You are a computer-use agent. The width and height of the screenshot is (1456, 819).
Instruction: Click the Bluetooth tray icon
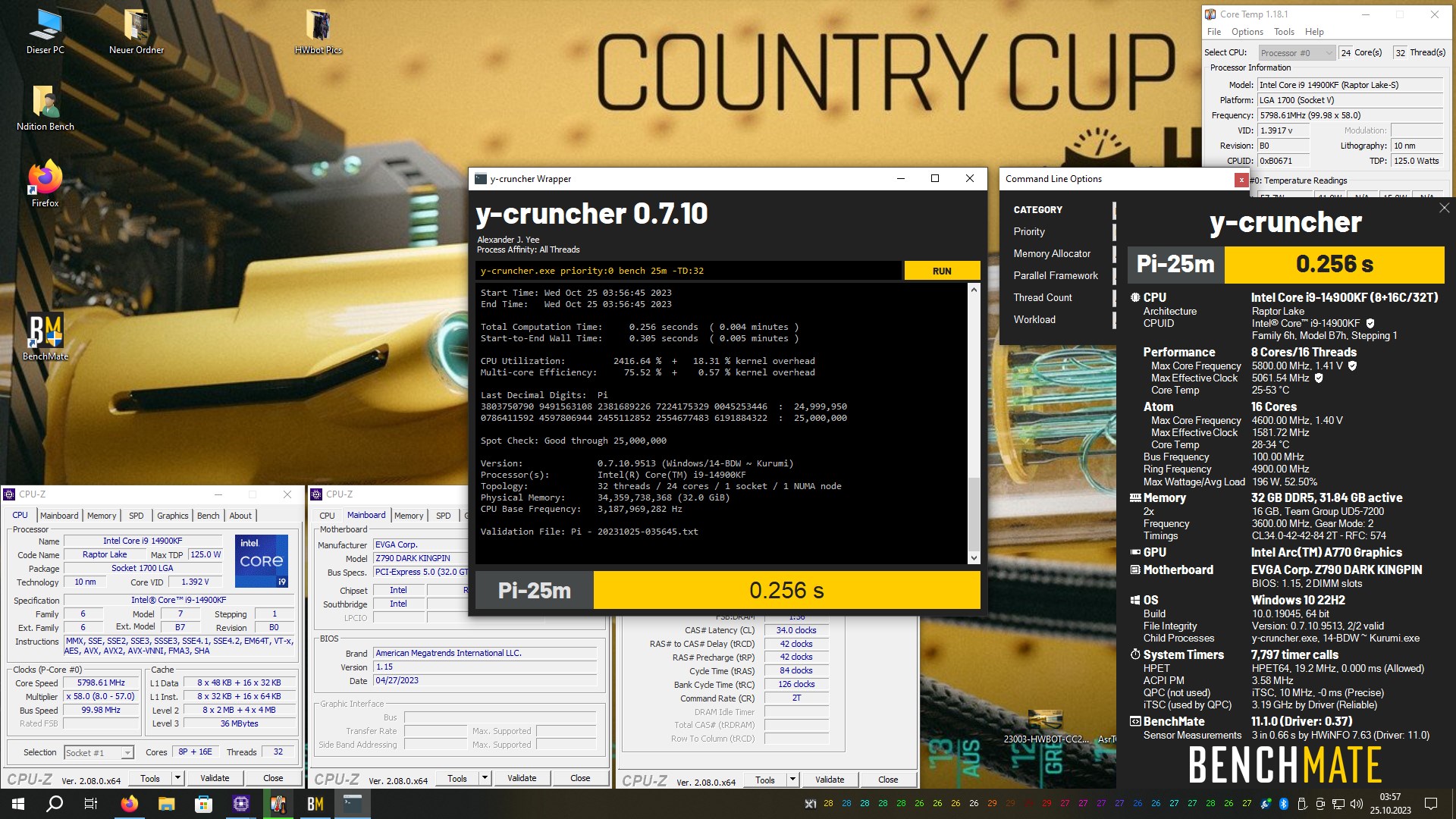click(1284, 804)
